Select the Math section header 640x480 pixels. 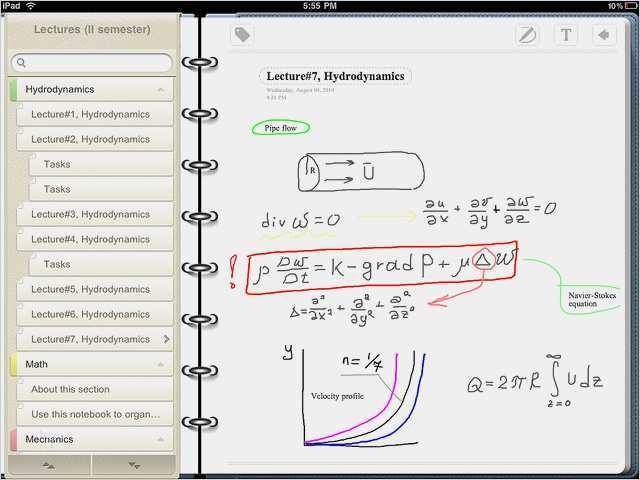pyautogui.click(x=91, y=364)
